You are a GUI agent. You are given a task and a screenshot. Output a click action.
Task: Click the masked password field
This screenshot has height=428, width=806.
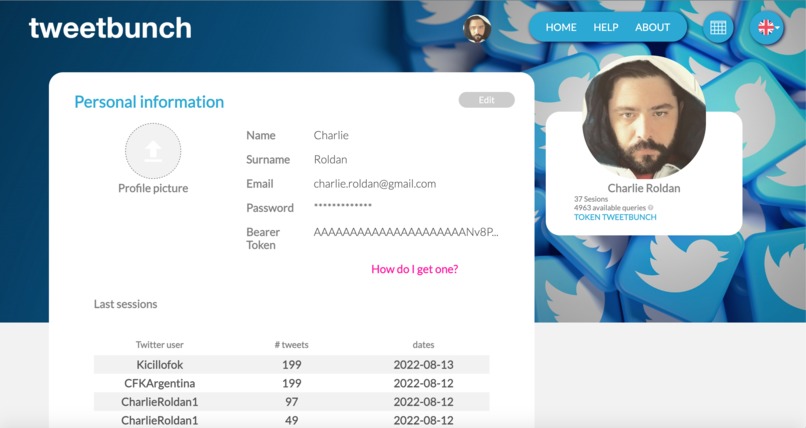[342, 206]
